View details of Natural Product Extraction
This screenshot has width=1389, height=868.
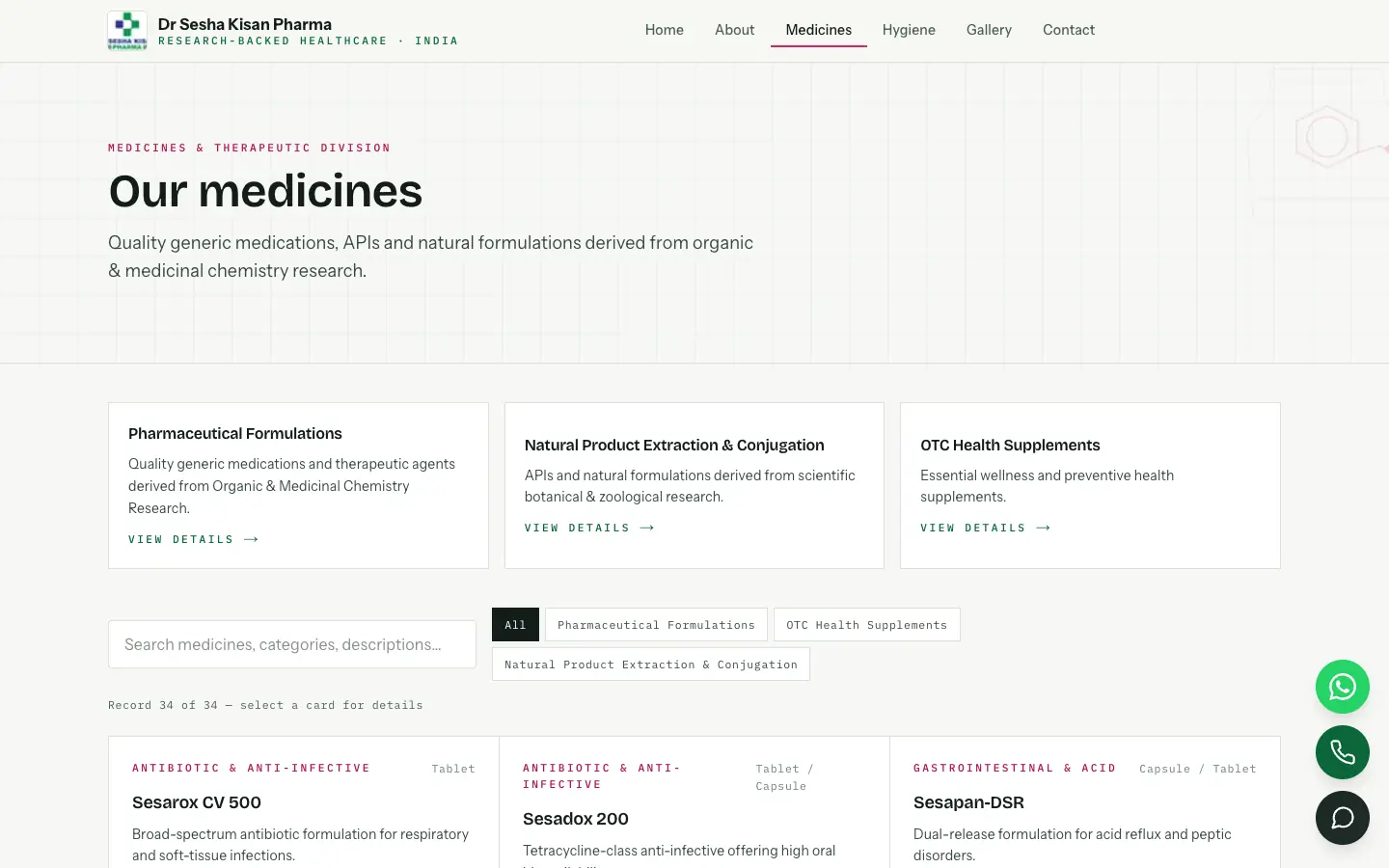click(x=589, y=528)
